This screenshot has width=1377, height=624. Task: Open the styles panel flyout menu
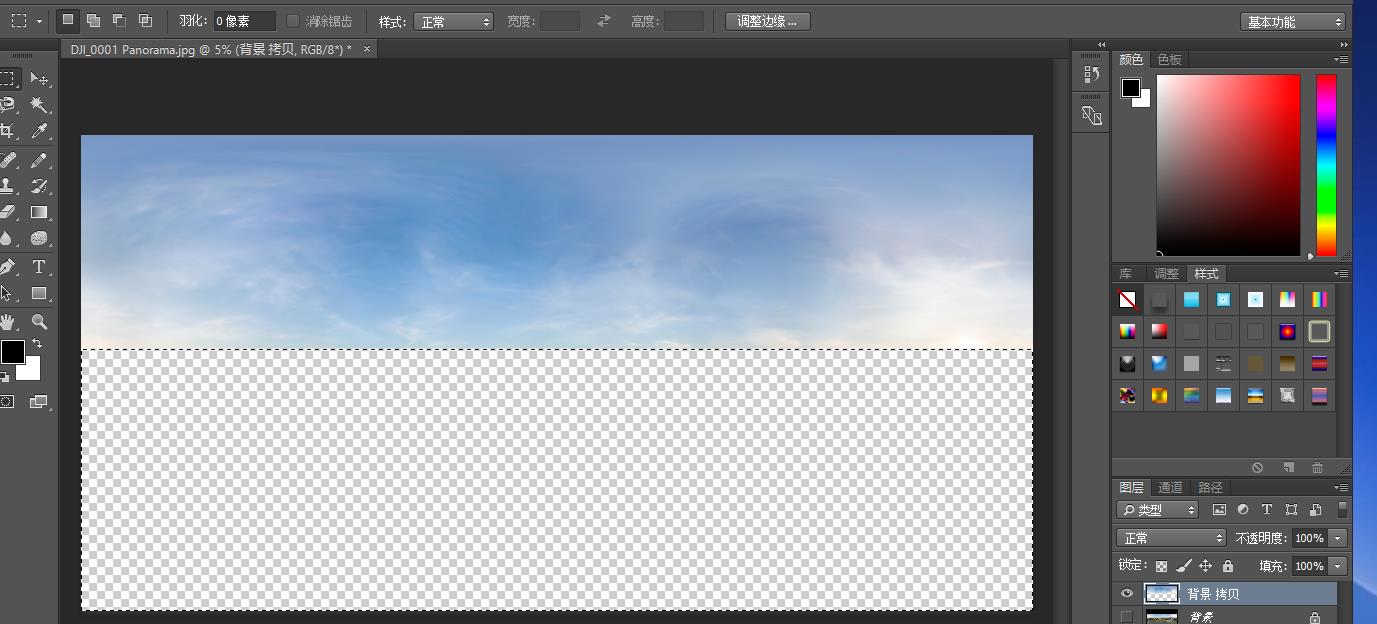click(1341, 274)
